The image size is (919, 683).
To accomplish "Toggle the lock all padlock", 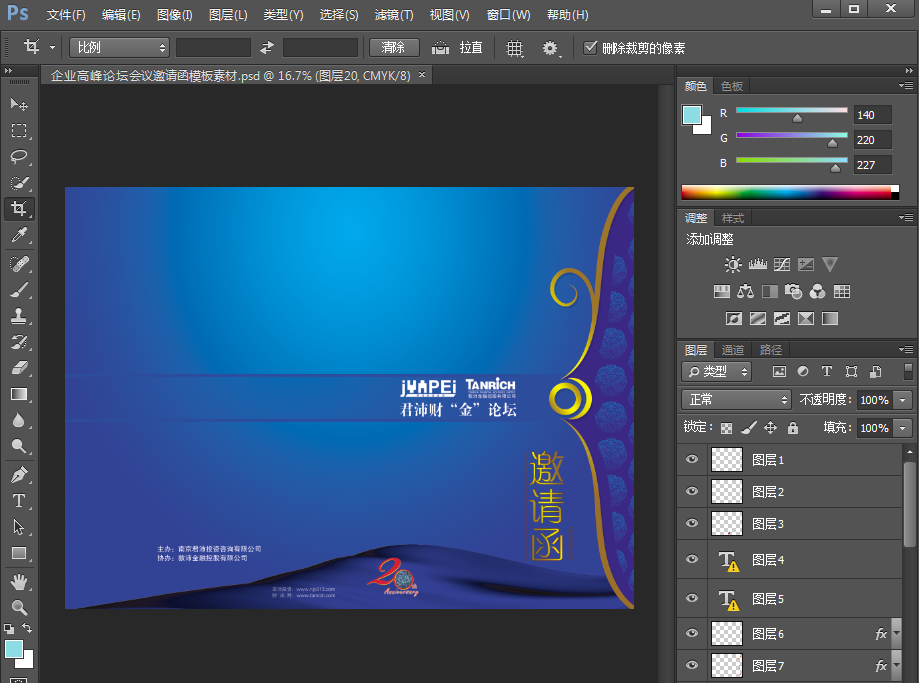I will click(x=793, y=427).
